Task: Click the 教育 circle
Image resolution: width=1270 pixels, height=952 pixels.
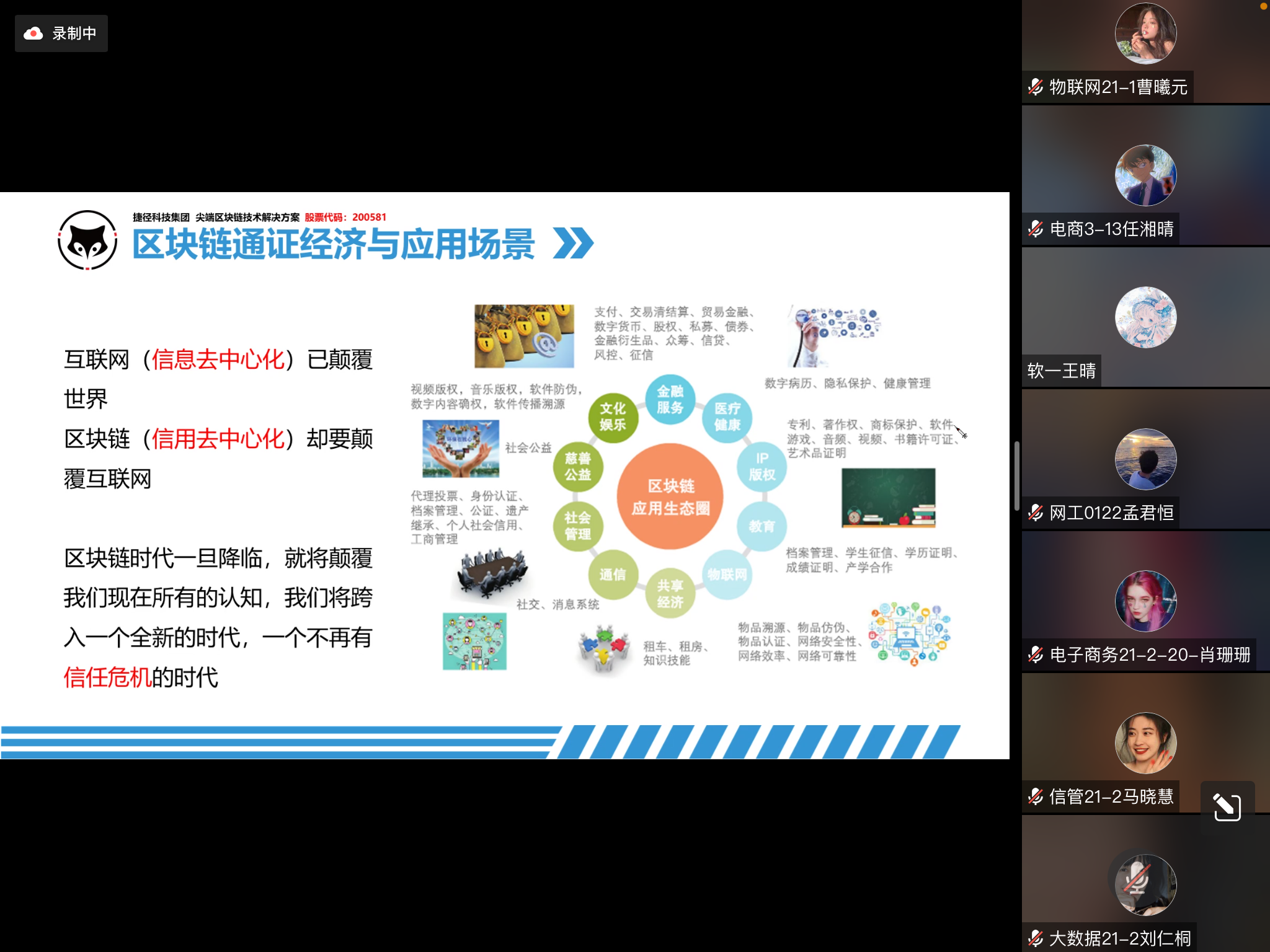Action: pyautogui.click(x=762, y=526)
